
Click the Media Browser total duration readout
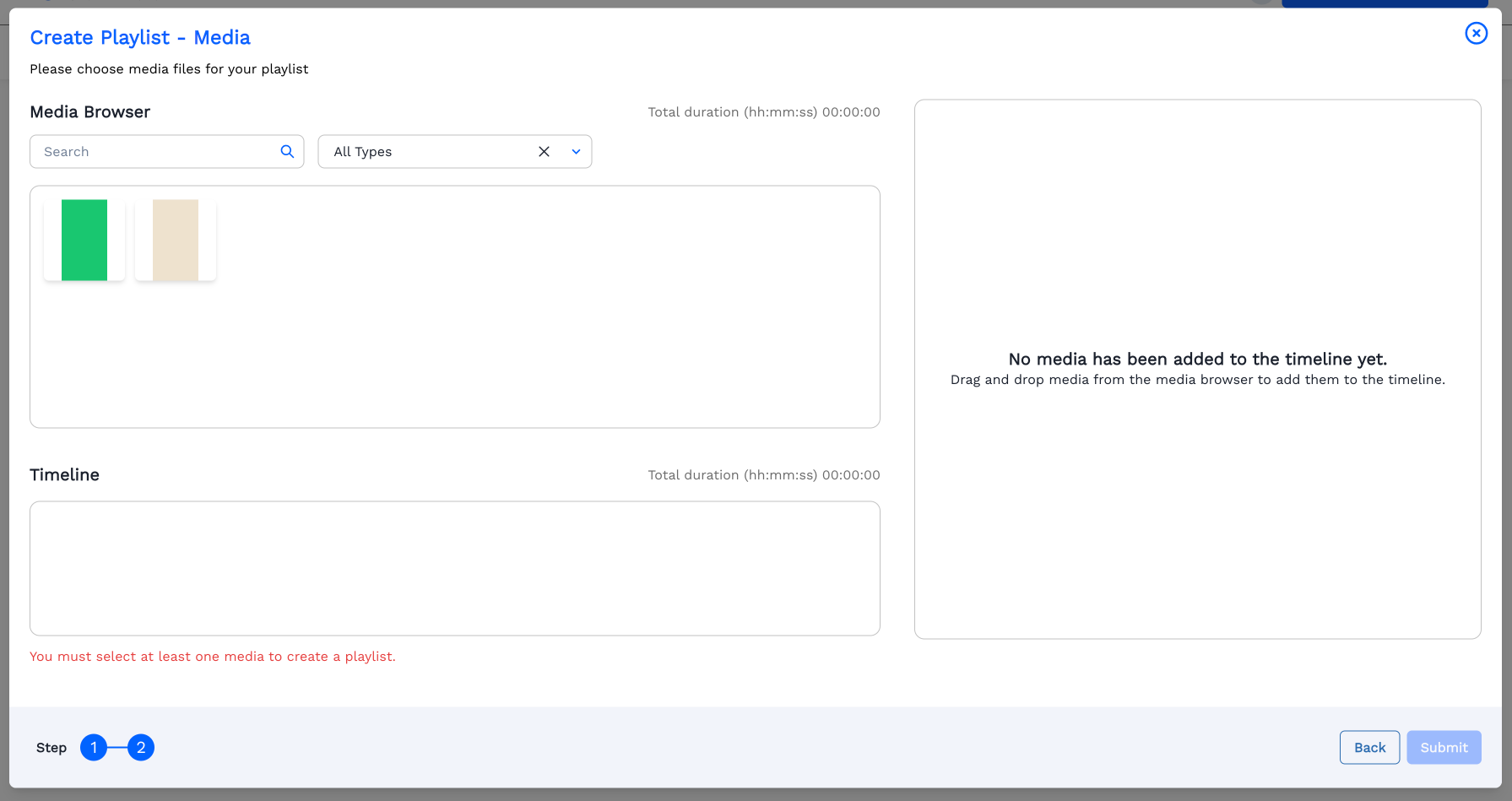(x=763, y=112)
